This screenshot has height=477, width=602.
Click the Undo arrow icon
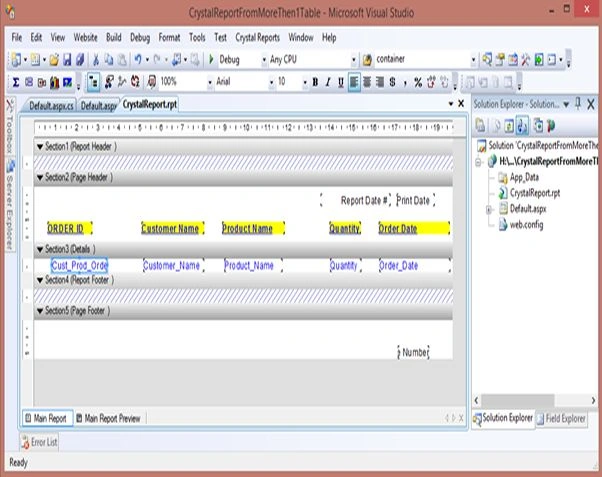point(138,60)
